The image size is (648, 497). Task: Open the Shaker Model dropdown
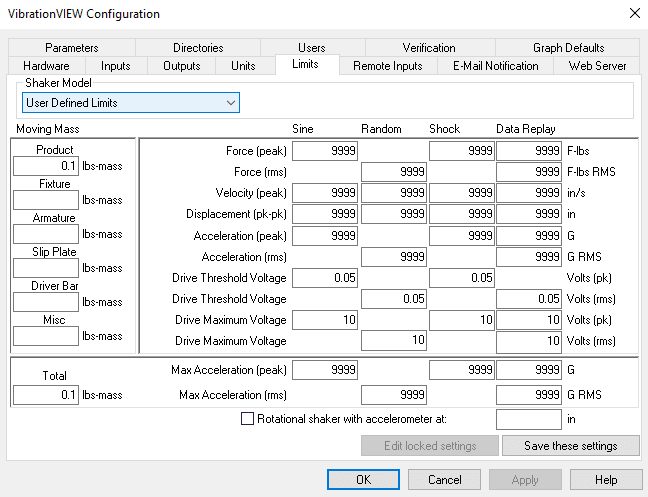pyautogui.click(x=131, y=102)
